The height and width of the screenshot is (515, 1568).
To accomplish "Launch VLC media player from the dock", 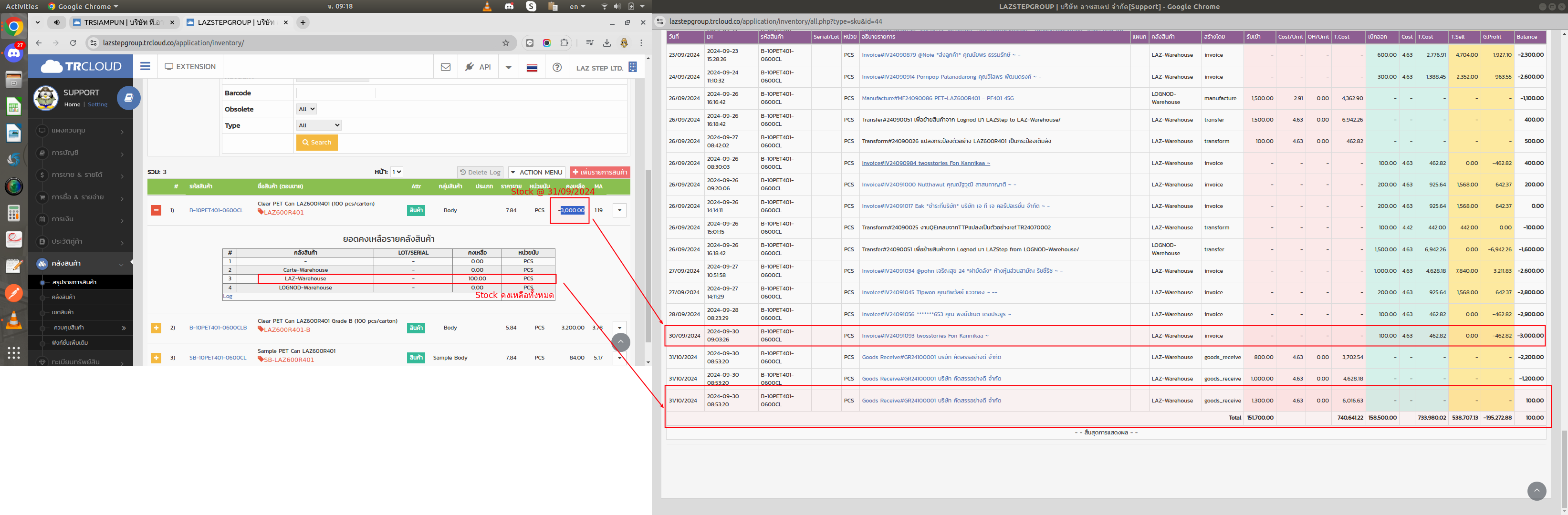I will pyautogui.click(x=13, y=320).
